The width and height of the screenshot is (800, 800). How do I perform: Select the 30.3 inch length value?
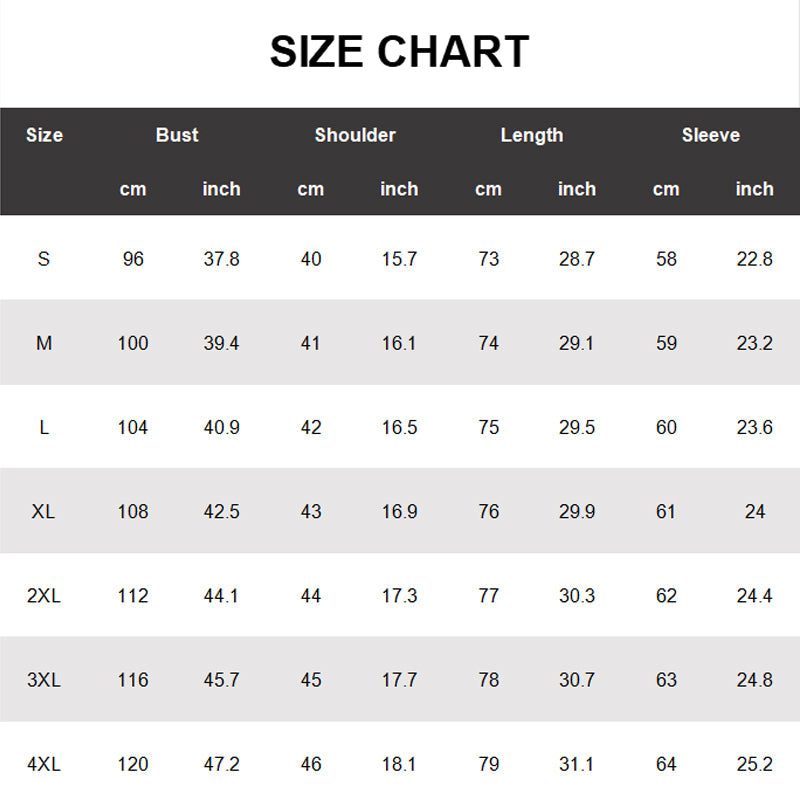pyautogui.click(x=577, y=596)
